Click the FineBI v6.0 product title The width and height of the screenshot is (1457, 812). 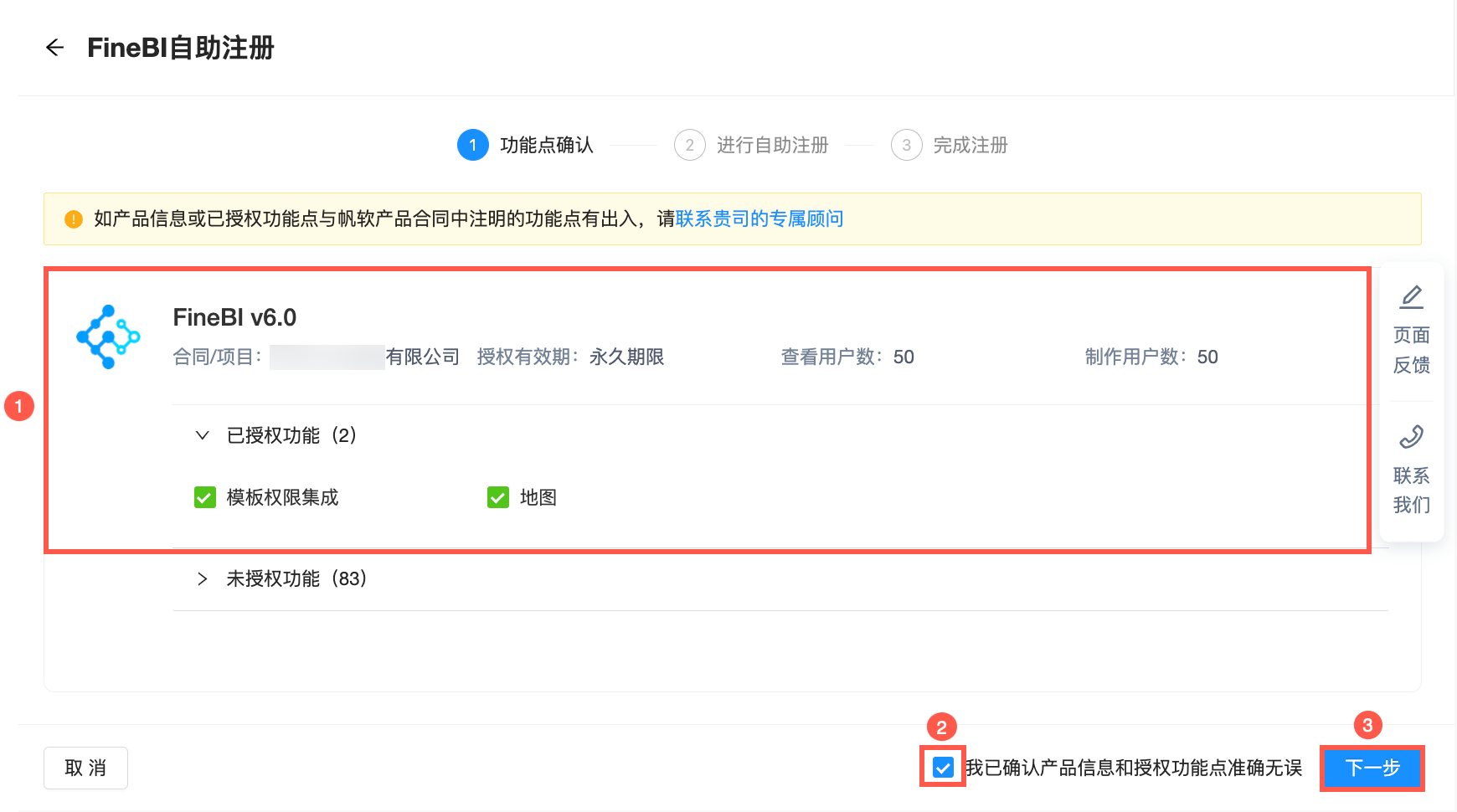[234, 318]
